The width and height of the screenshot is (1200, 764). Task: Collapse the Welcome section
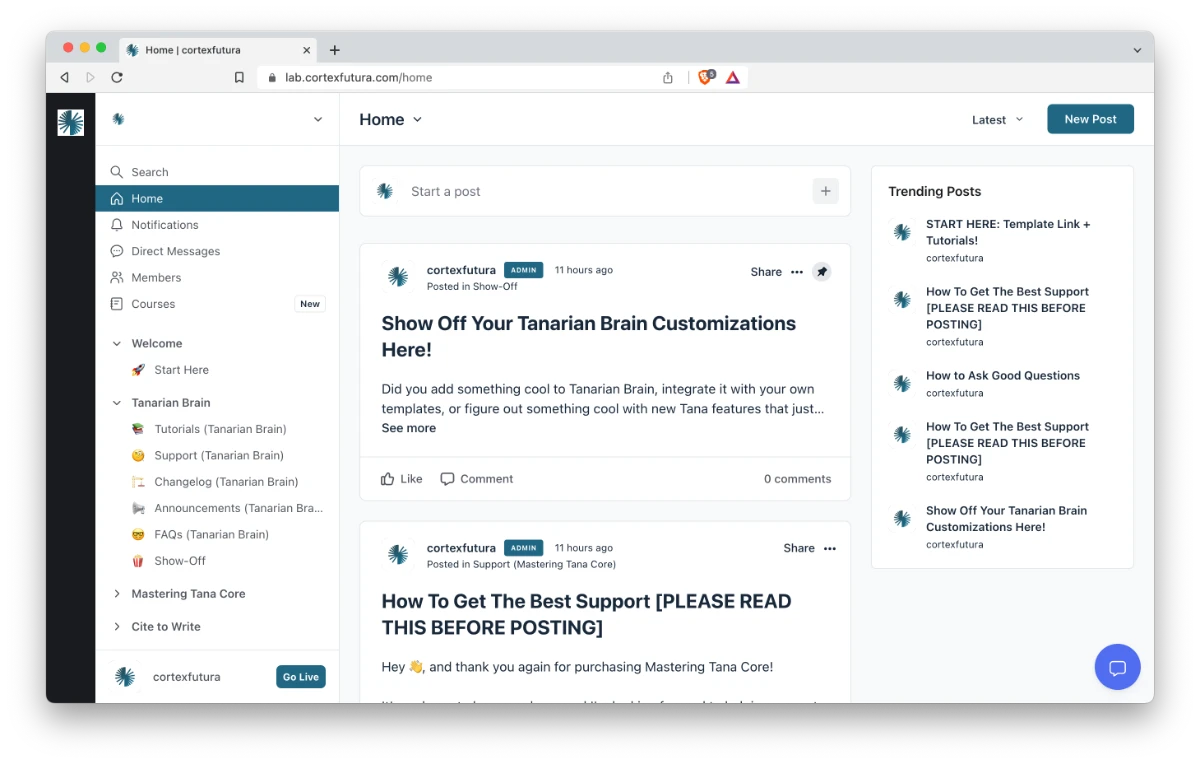tap(117, 343)
